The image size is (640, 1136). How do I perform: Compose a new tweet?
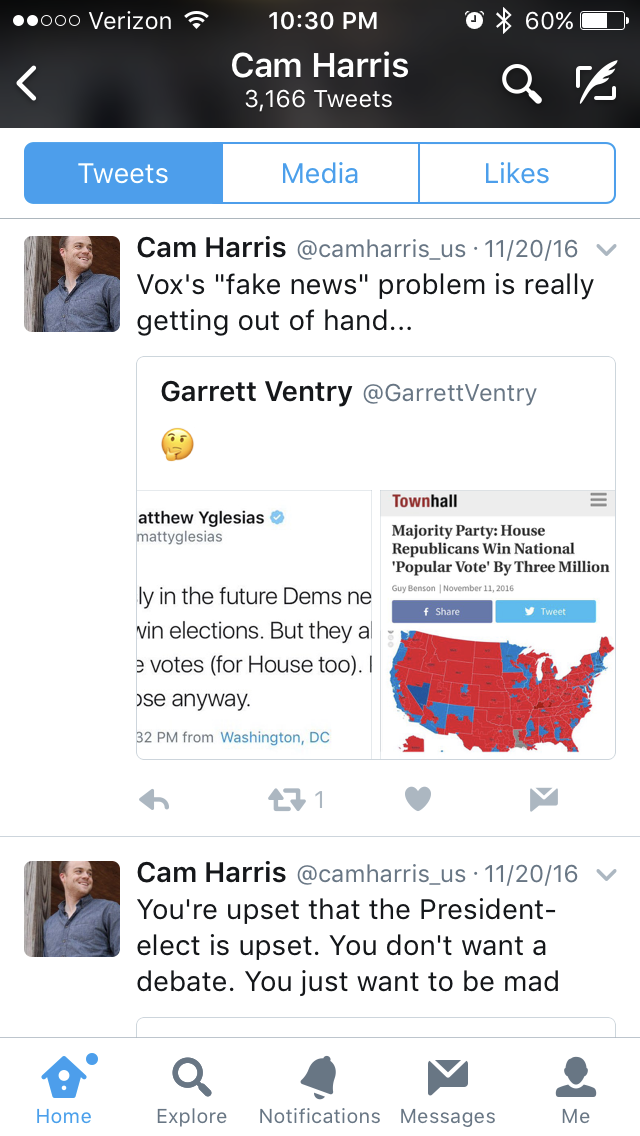(596, 83)
